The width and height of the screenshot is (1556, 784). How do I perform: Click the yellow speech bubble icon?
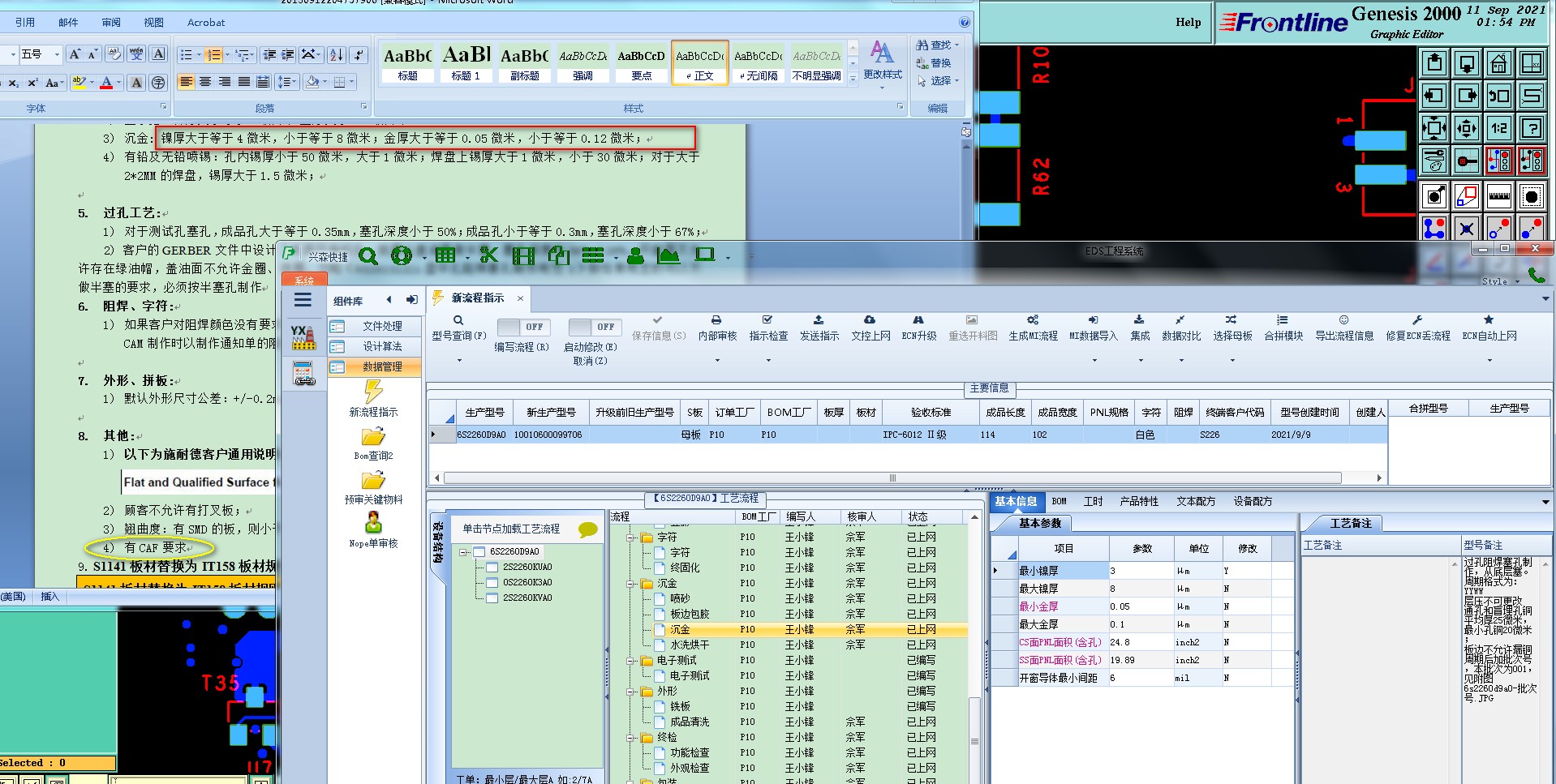point(588,529)
